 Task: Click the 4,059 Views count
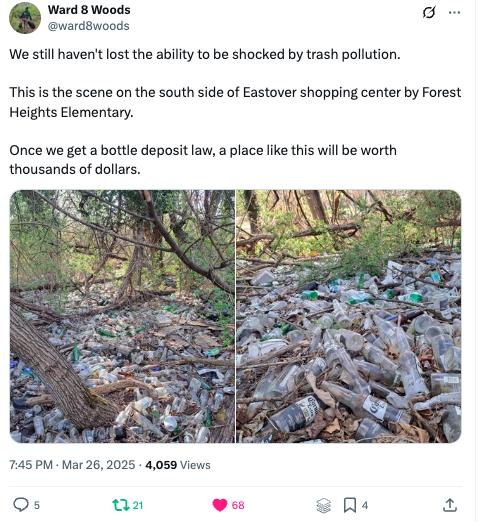[x=178, y=464]
